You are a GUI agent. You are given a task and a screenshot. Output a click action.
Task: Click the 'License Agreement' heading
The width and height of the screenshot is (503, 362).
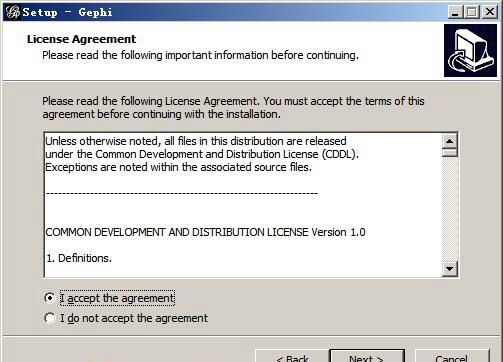81,39
